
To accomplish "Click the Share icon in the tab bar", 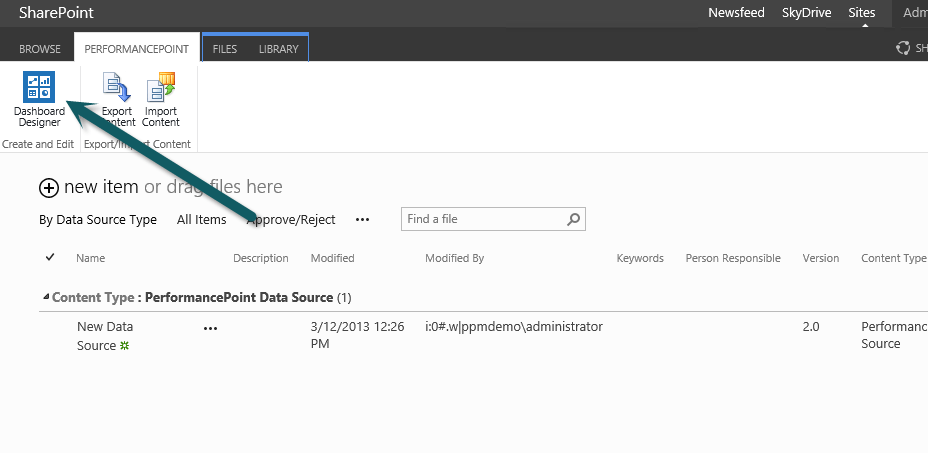I will coord(903,49).
